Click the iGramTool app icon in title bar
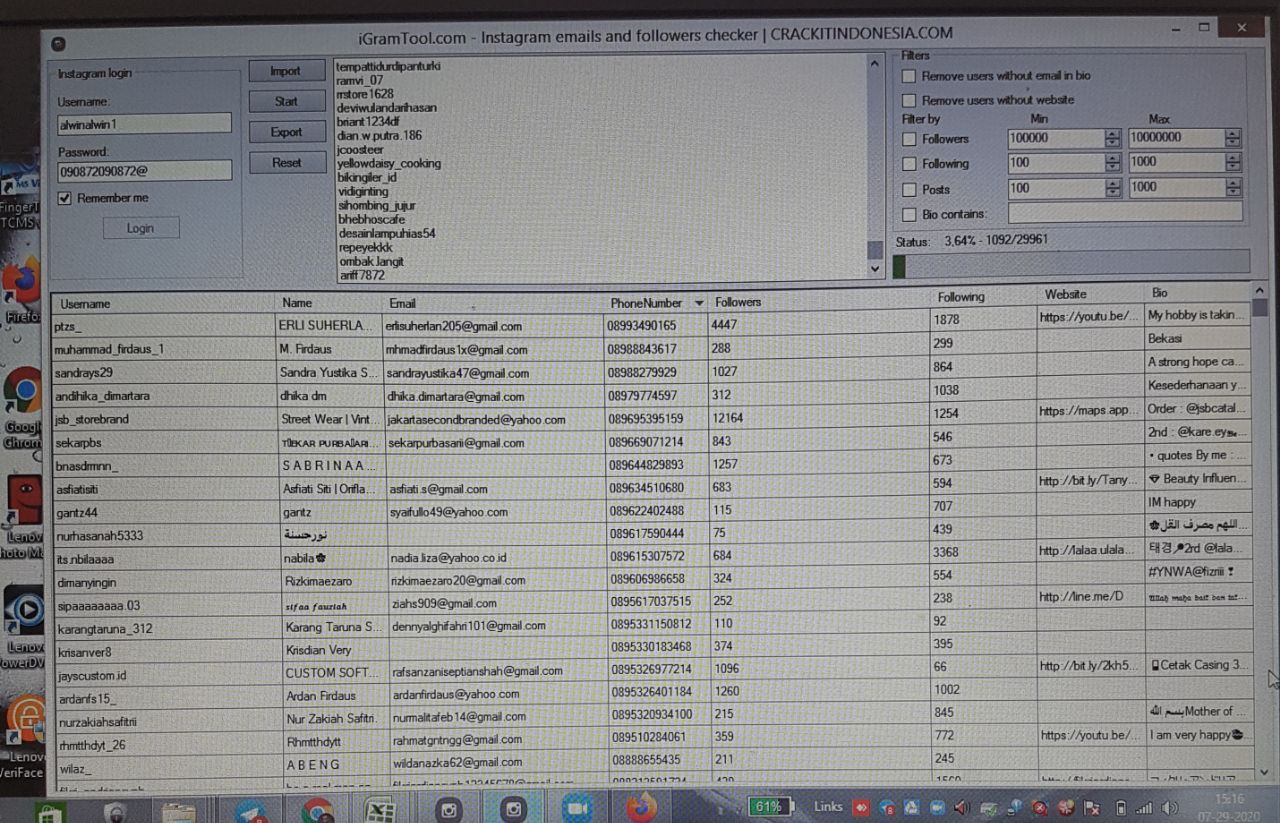 point(59,43)
